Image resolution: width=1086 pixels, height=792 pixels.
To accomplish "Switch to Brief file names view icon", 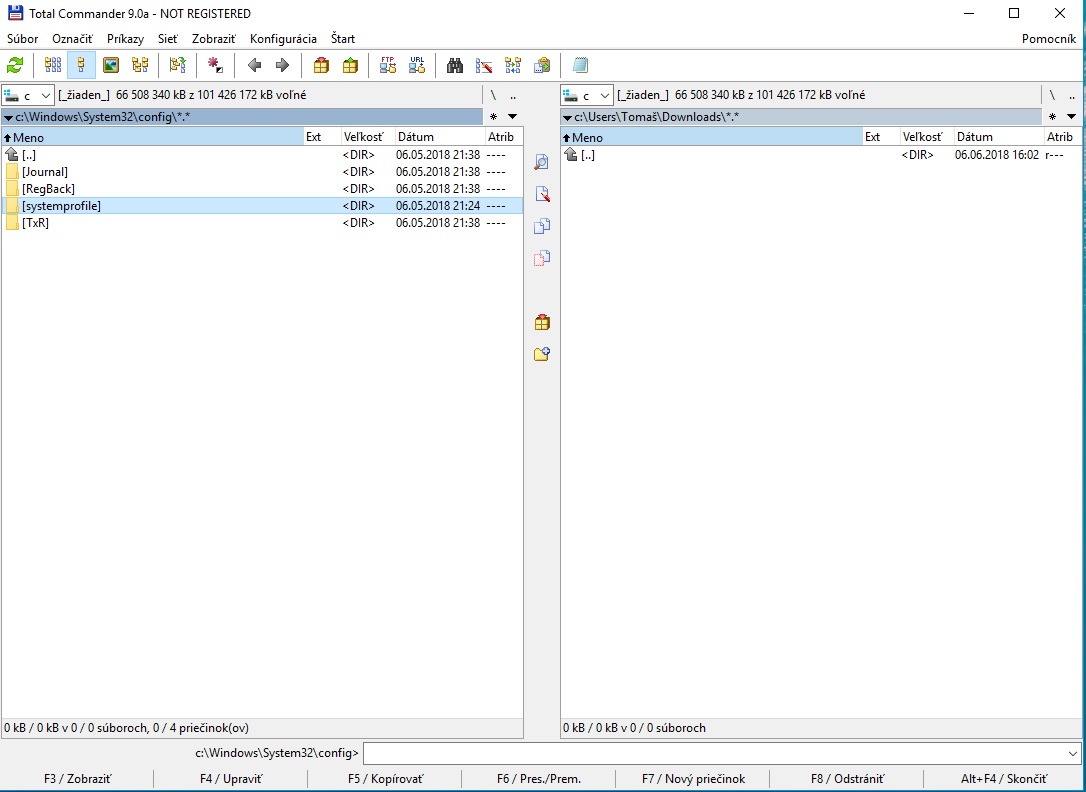I will coord(53,65).
